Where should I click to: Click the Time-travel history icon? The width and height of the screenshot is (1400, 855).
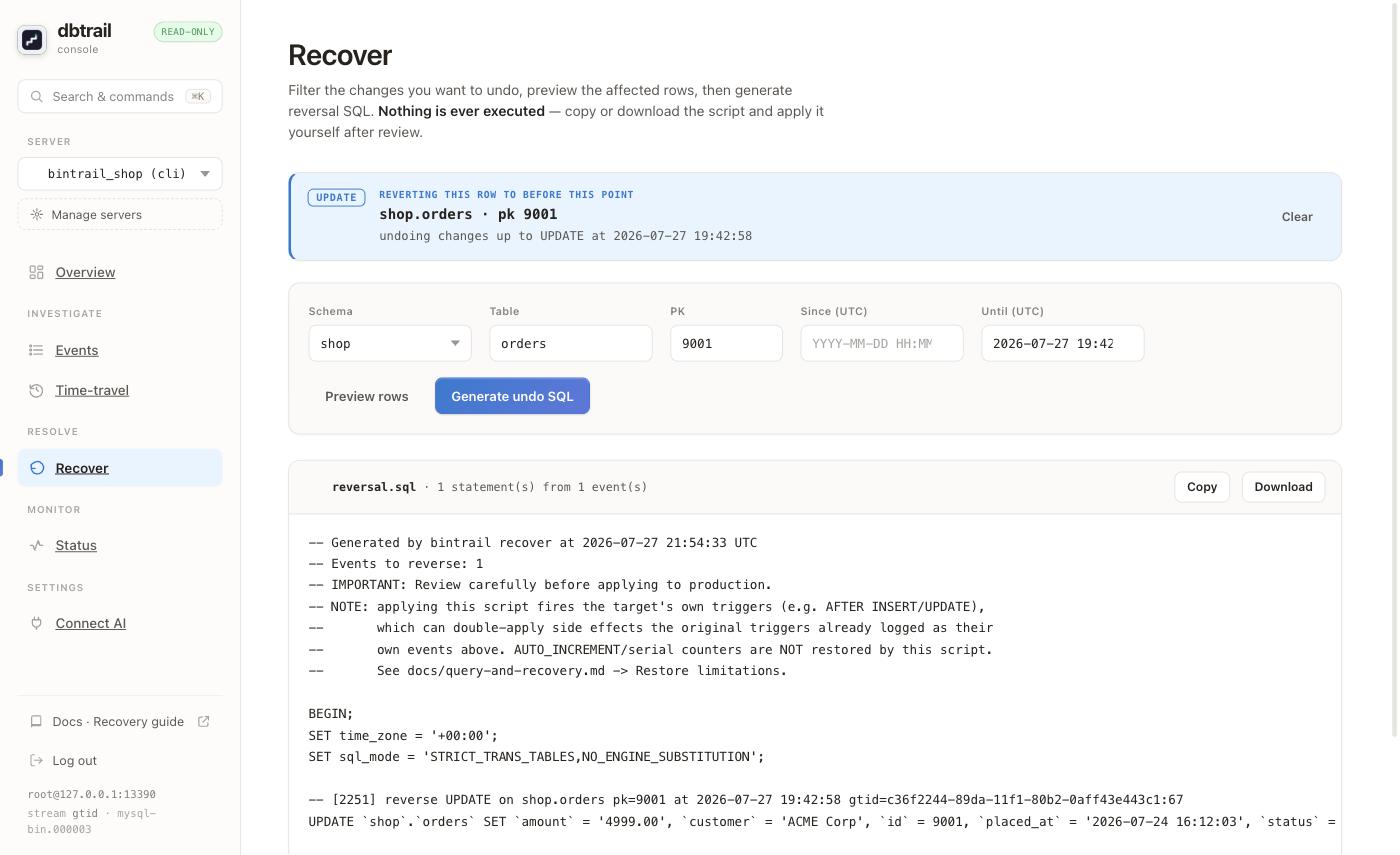[37, 390]
